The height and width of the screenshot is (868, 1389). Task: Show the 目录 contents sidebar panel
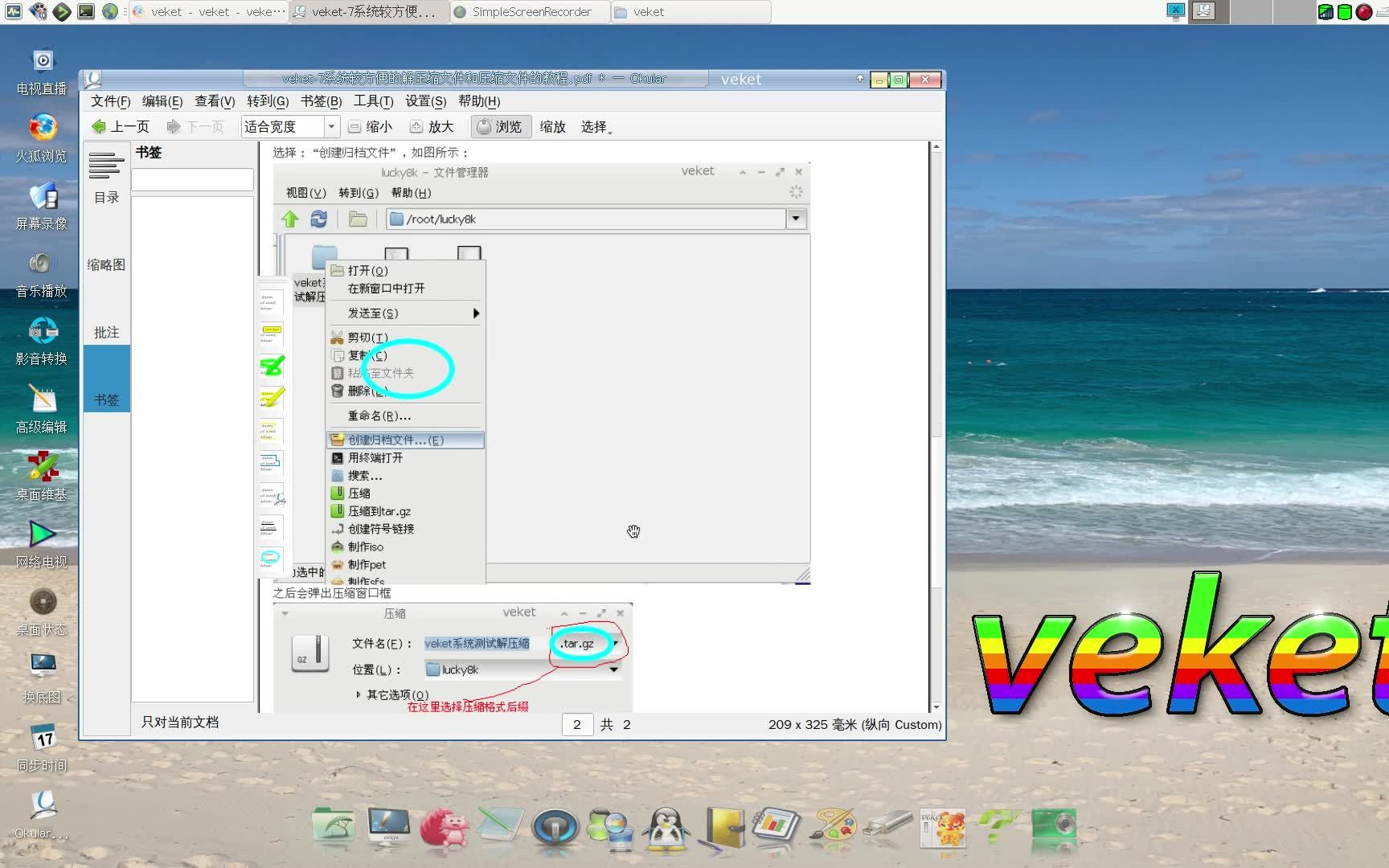106,178
